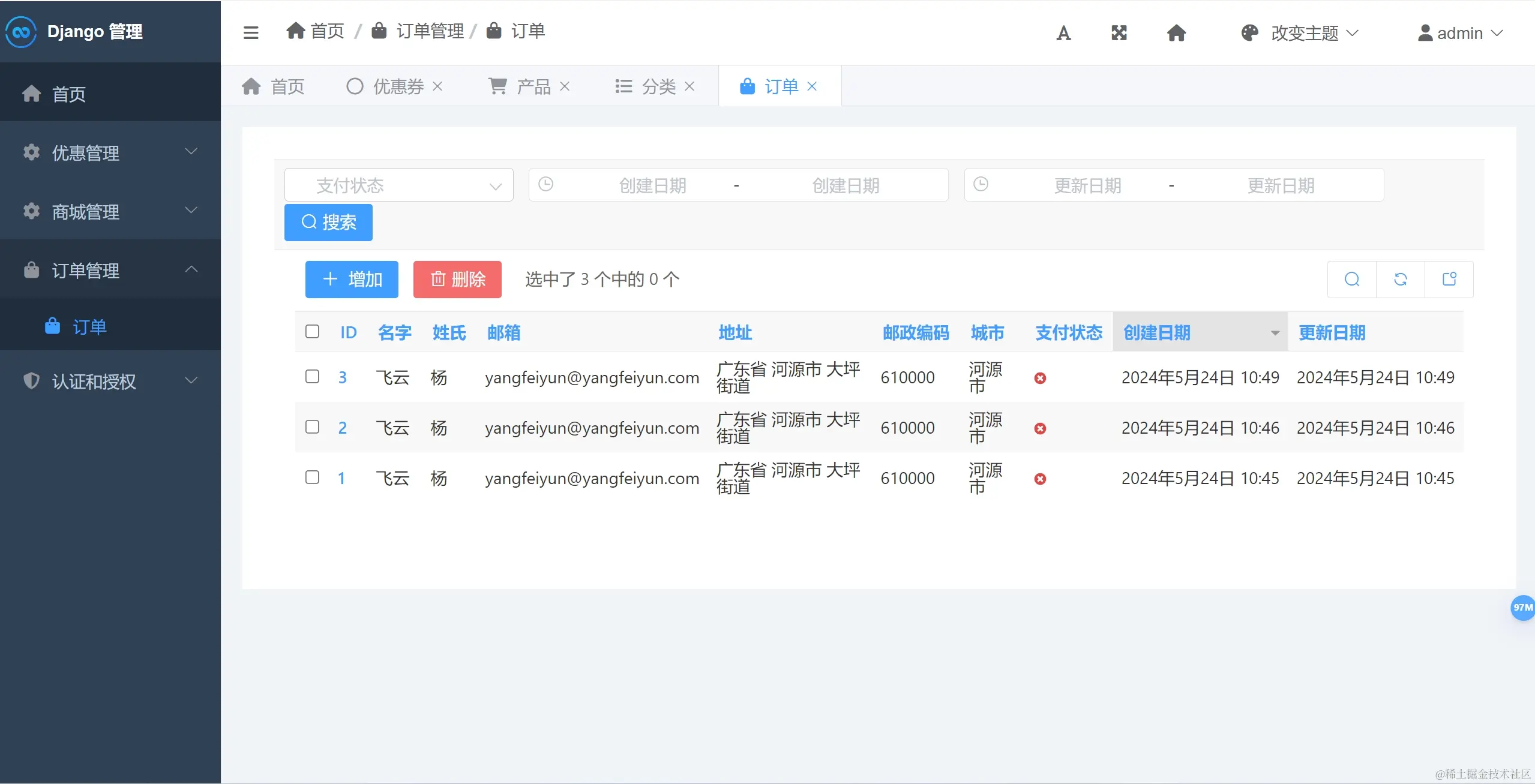Check the select-all checkbox in the table header
The height and width of the screenshot is (784, 1535).
point(312,332)
